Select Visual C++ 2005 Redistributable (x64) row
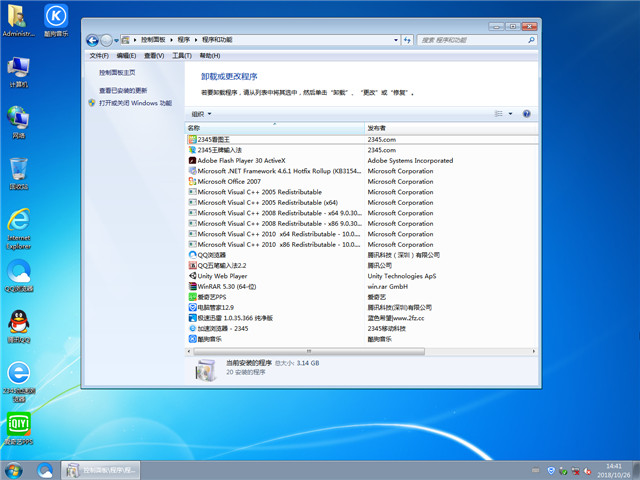This screenshot has width=640, height=480. tap(362, 202)
